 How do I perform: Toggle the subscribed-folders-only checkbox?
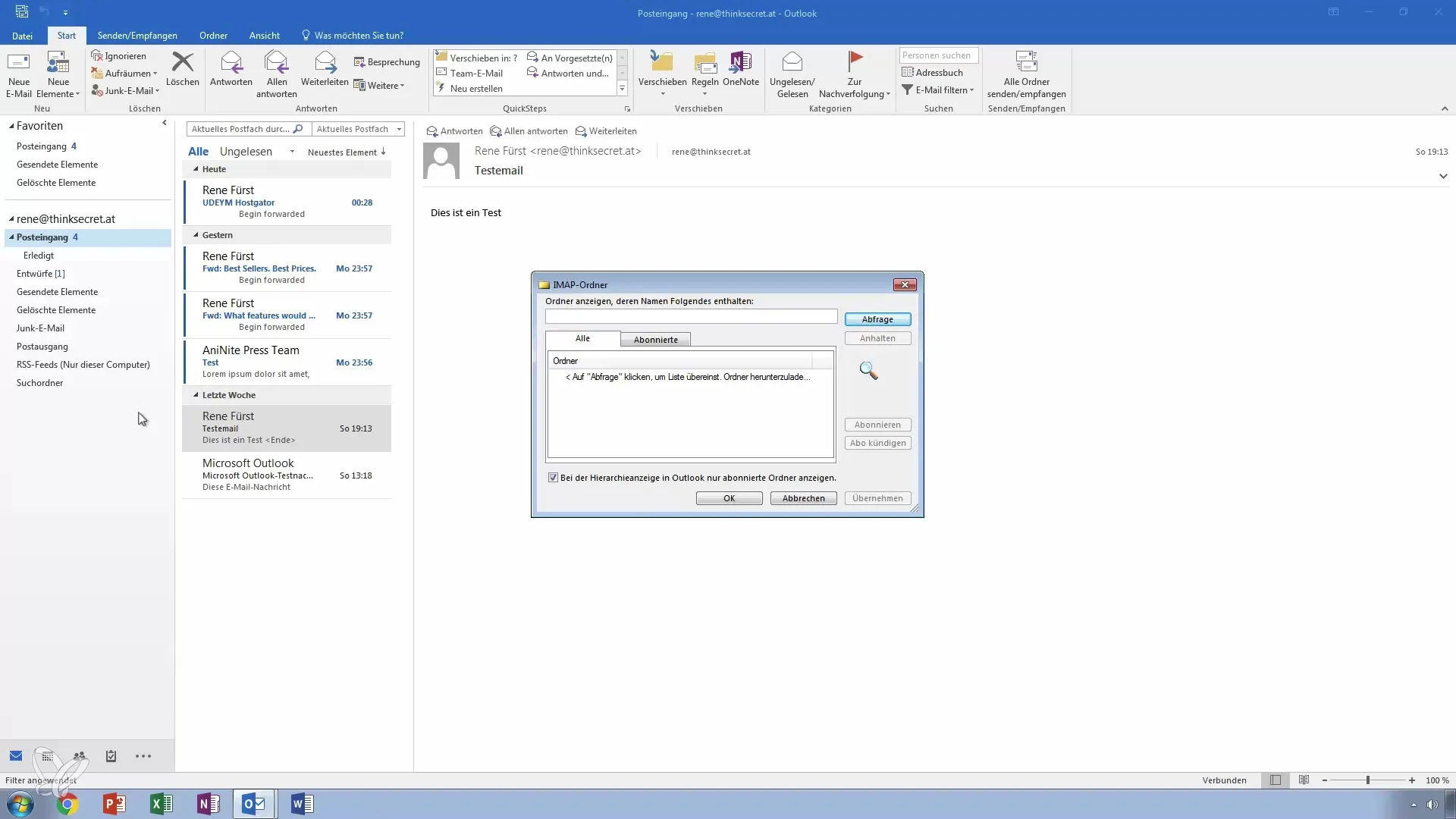point(553,478)
